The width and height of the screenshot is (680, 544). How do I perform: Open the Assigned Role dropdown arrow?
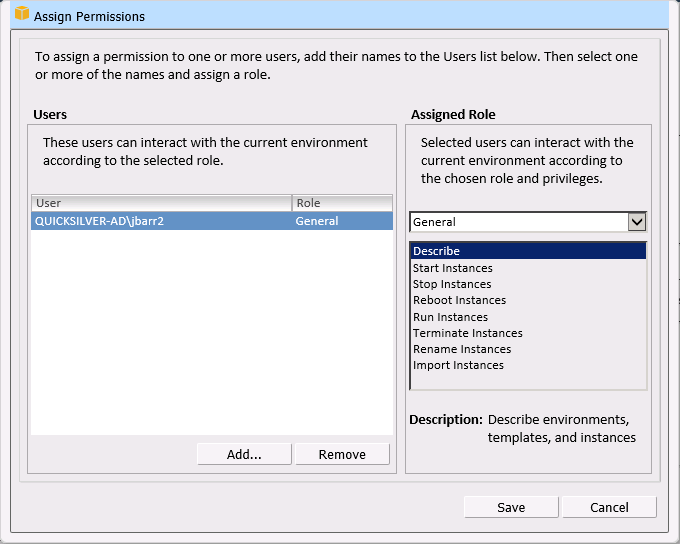coord(637,222)
